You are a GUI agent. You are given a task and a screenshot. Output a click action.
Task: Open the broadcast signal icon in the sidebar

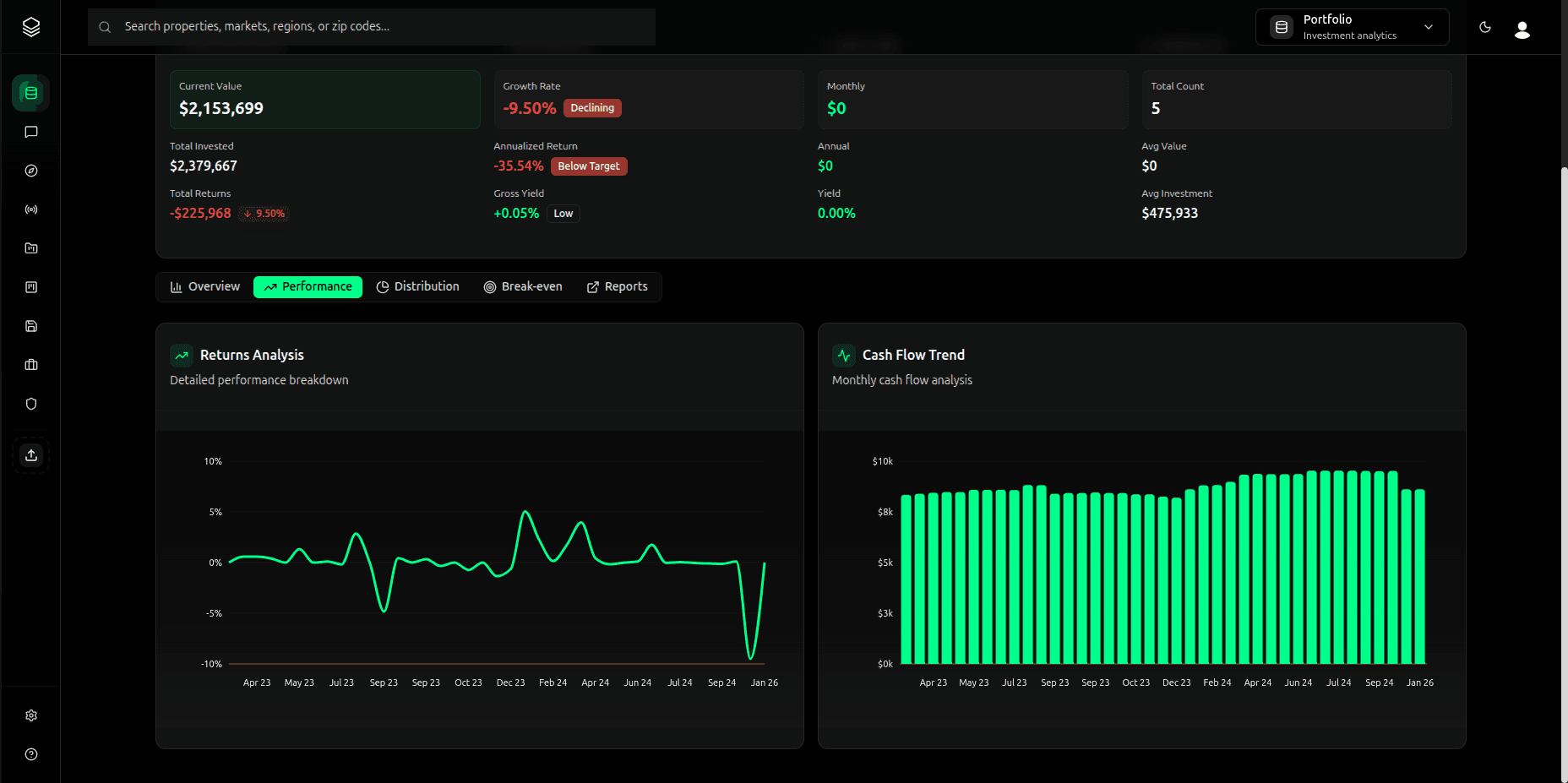pyautogui.click(x=31, y=209)
